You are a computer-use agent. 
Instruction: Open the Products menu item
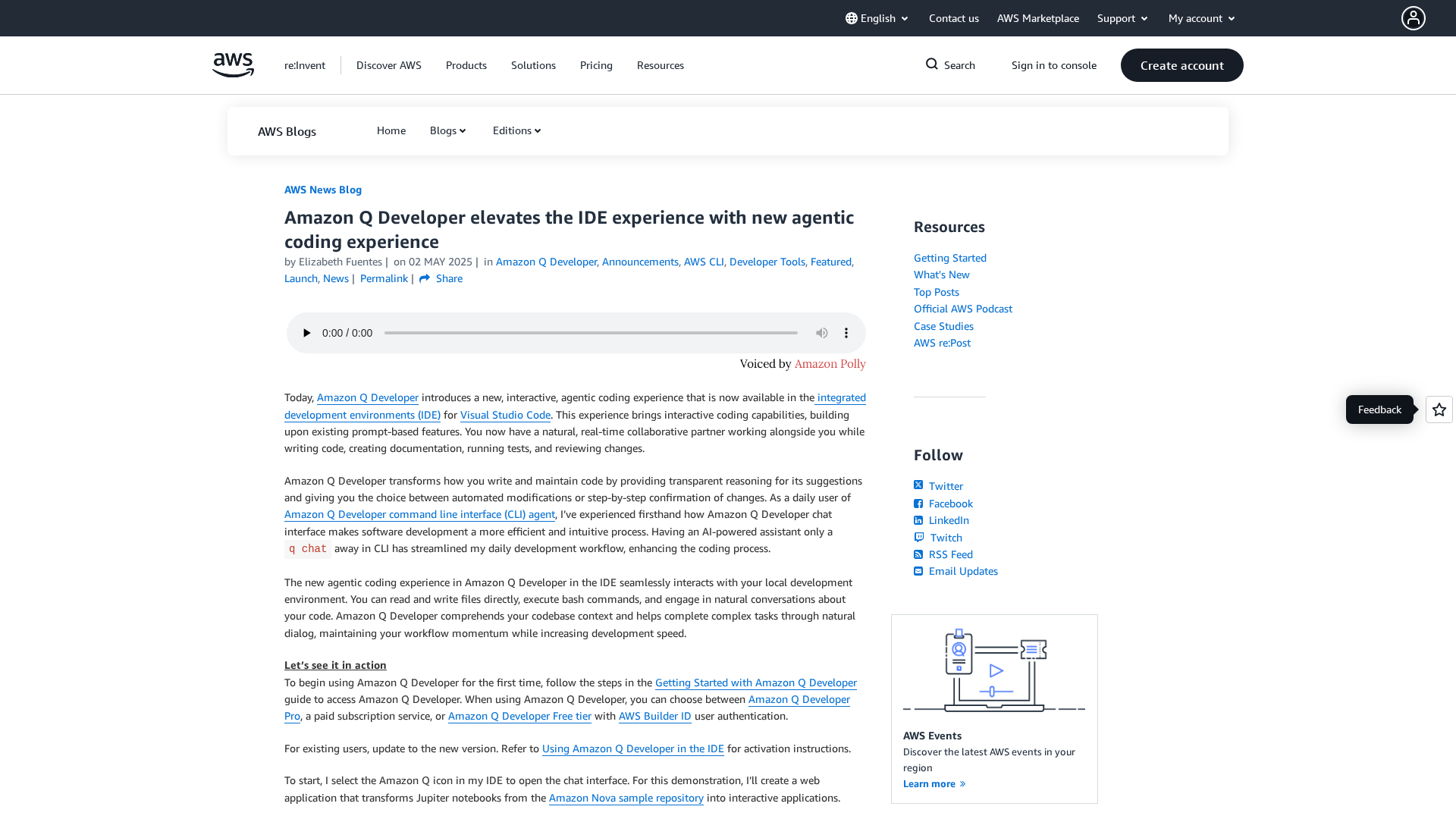466,65
